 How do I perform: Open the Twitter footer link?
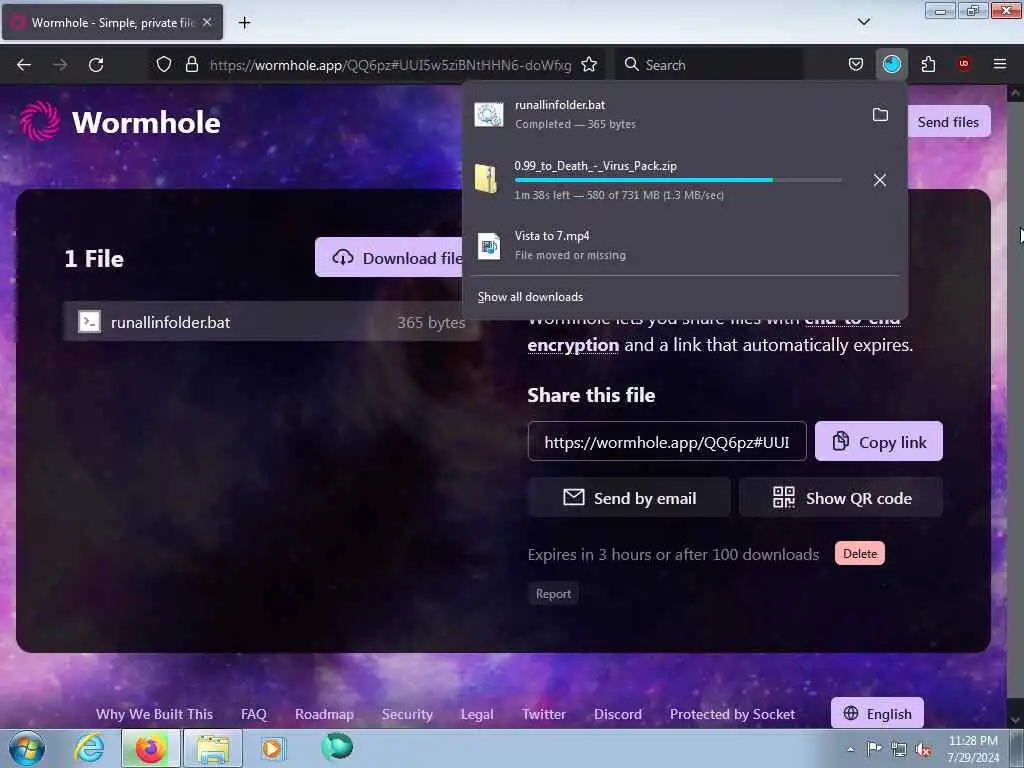pos(543,714)
